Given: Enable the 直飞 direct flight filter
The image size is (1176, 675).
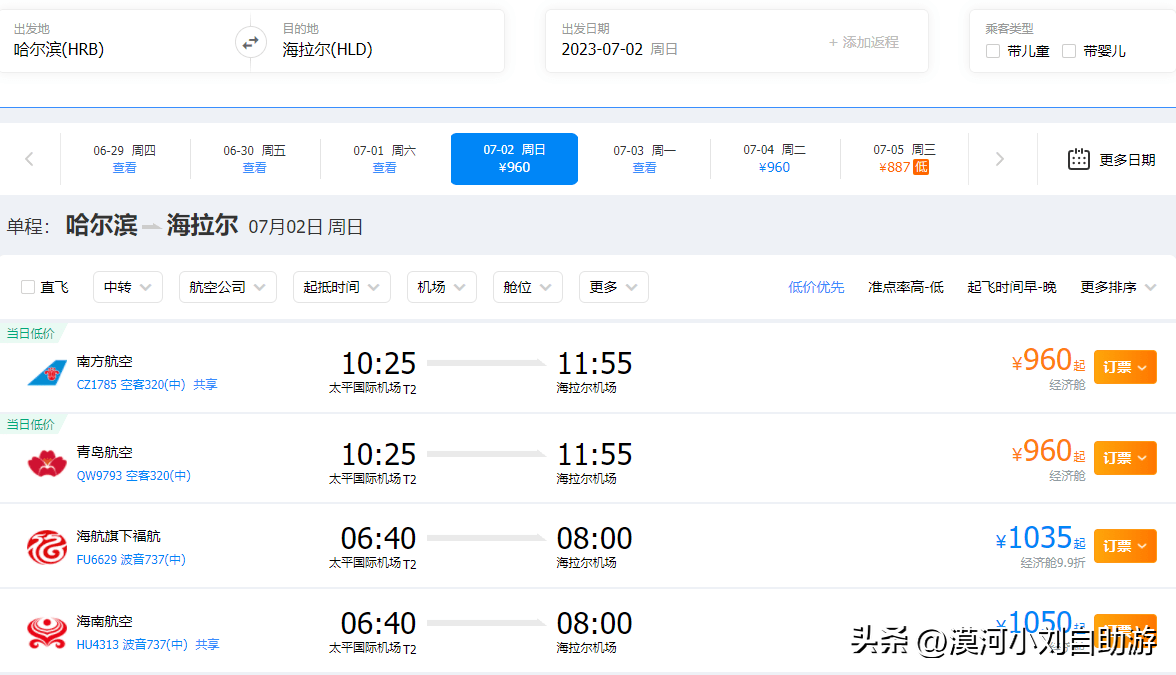Looking at the screenshot, I should pos(28,287).
